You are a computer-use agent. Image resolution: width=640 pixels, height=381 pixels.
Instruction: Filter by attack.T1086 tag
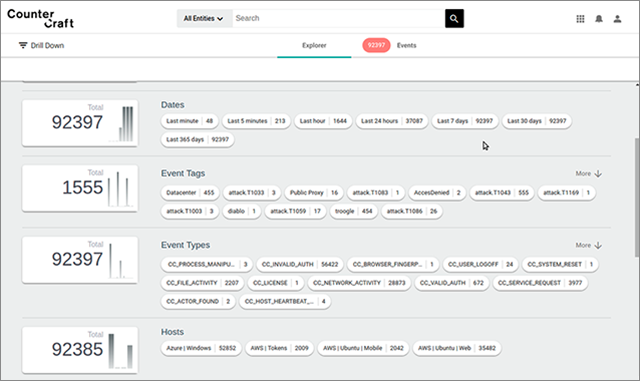pos(411,211)
